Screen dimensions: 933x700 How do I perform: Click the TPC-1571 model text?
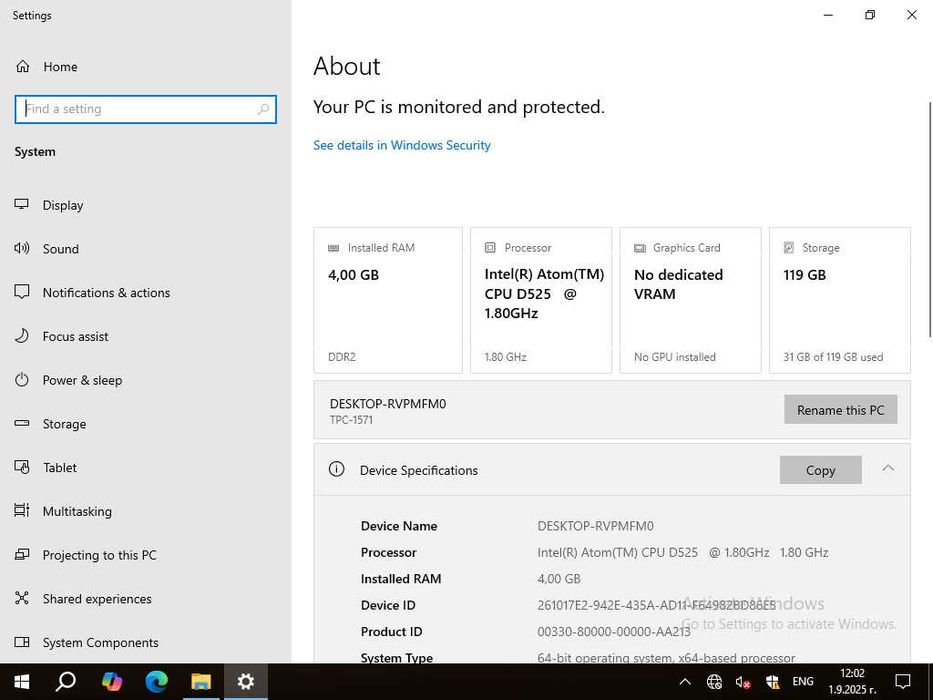pos(351,420)
